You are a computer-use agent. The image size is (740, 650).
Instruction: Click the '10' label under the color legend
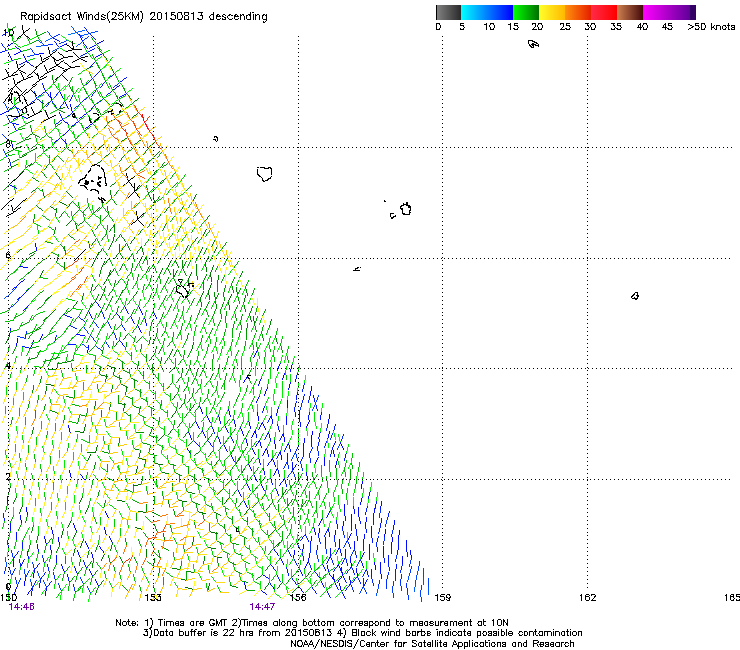click(x=489, y=27)
